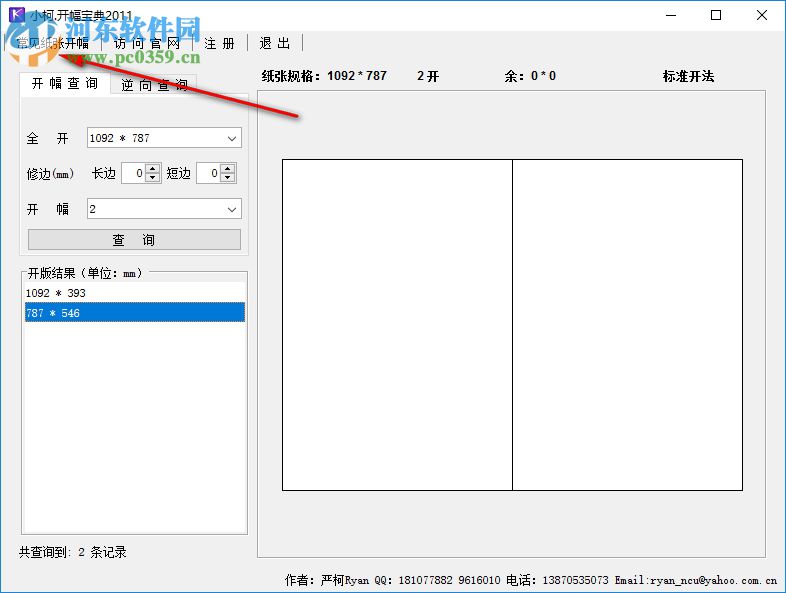Image resolution: width=786 pixels, height=593 pixels.
Task: Increase the 短边 trim value
Action: [228, 168]
